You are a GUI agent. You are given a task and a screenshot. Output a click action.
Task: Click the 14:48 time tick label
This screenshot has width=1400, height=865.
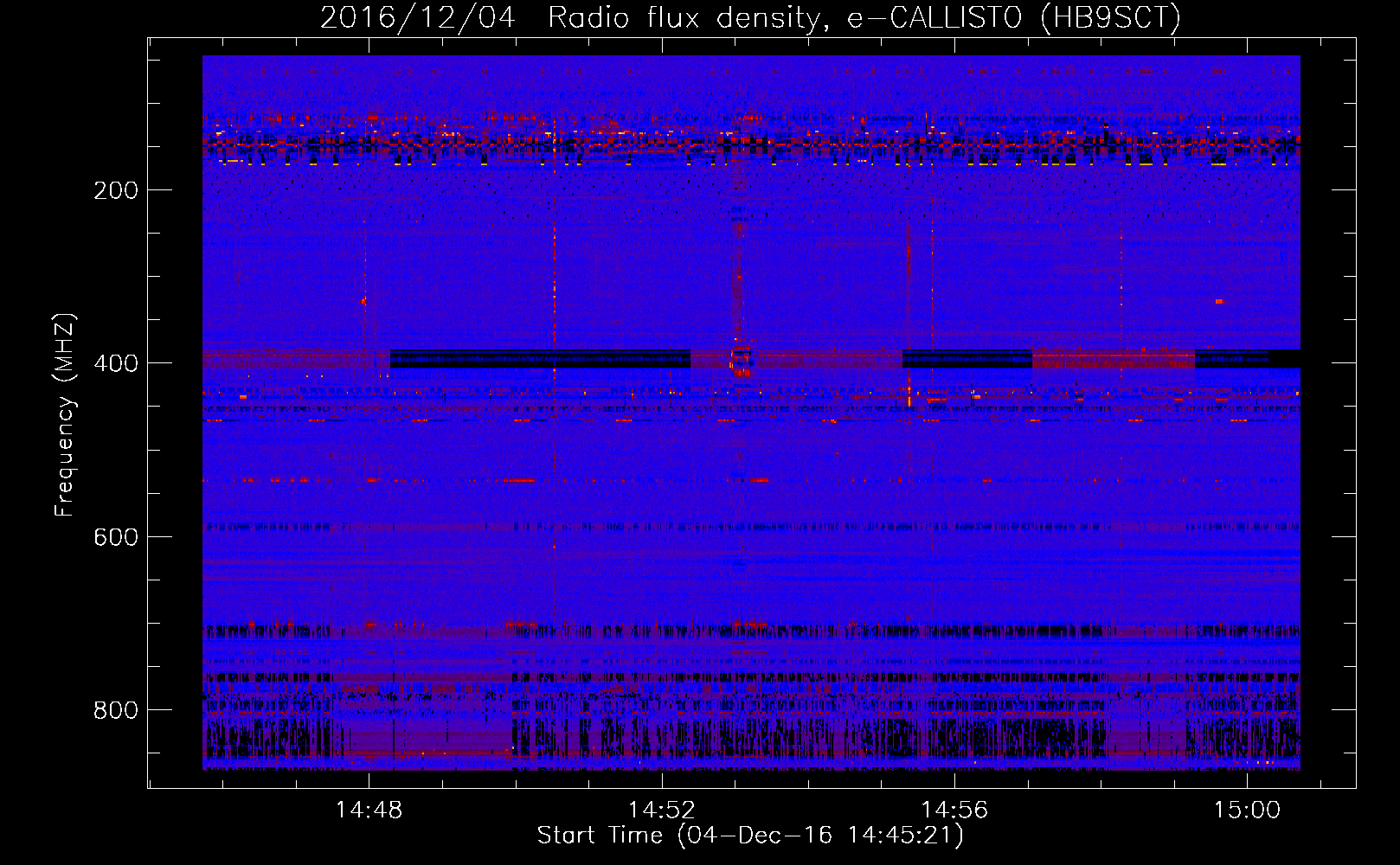click(369, 810)
